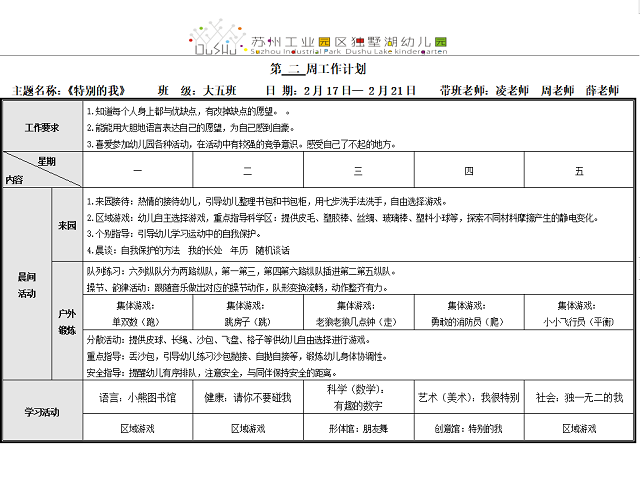
Task: Click the line 2.区域游戏 about 静电变化
Action: click(x=342, y=218)
